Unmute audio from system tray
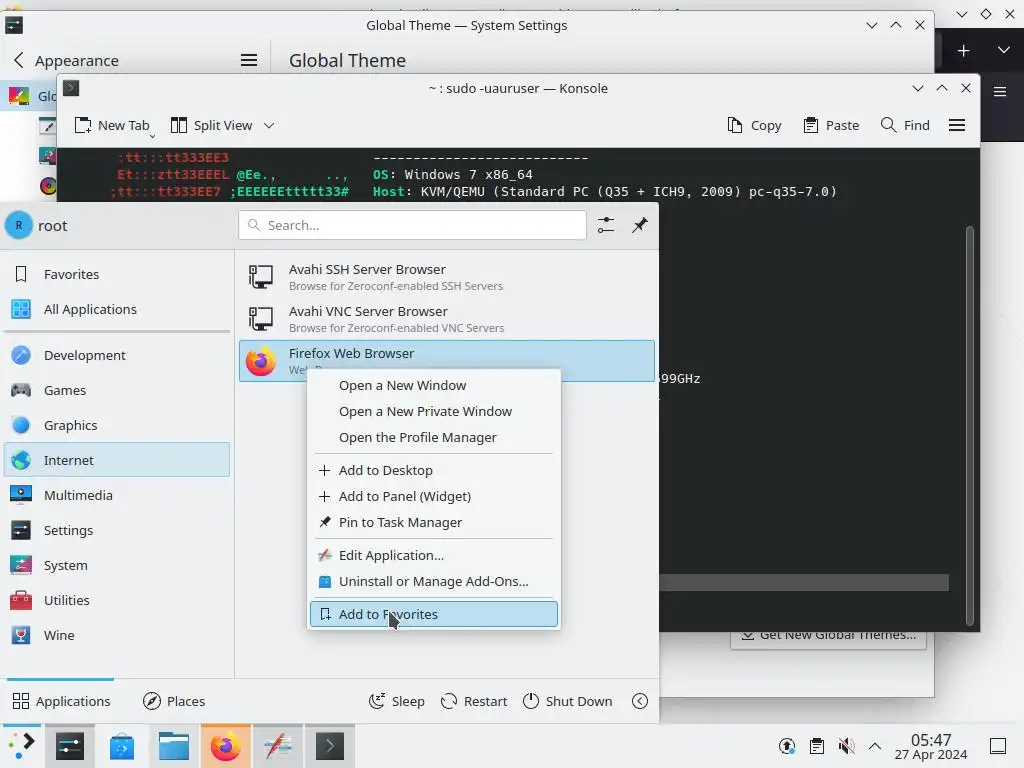 point(846,746)
